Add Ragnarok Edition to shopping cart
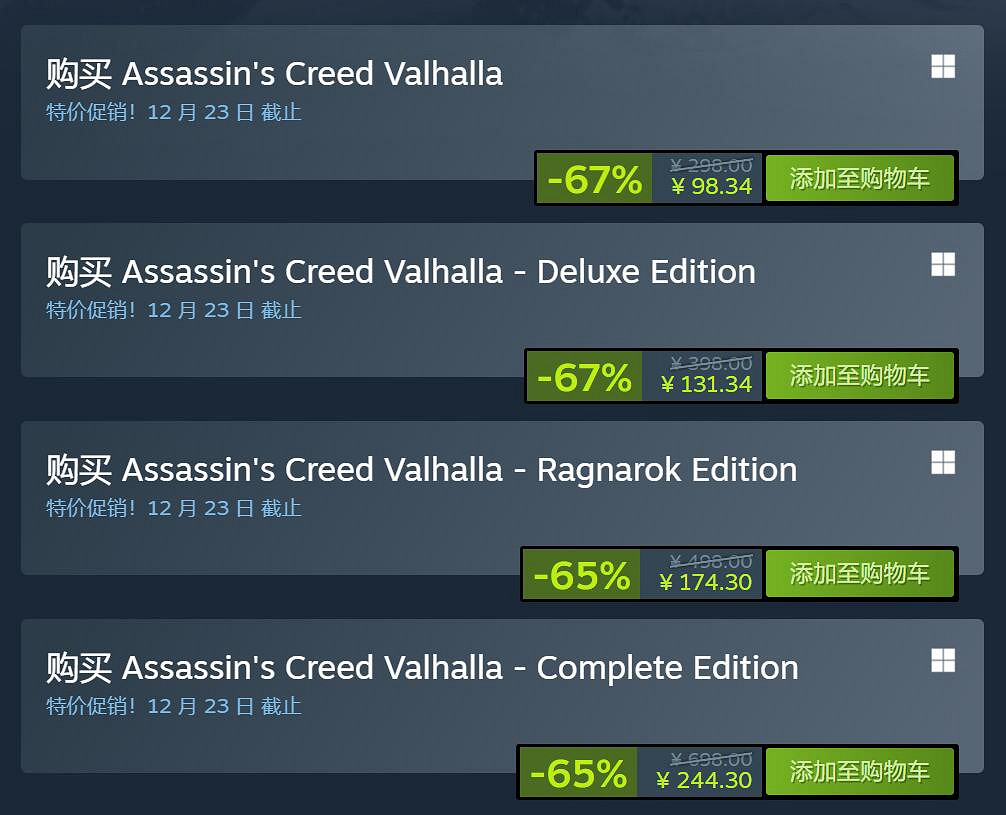 point(859,574)
